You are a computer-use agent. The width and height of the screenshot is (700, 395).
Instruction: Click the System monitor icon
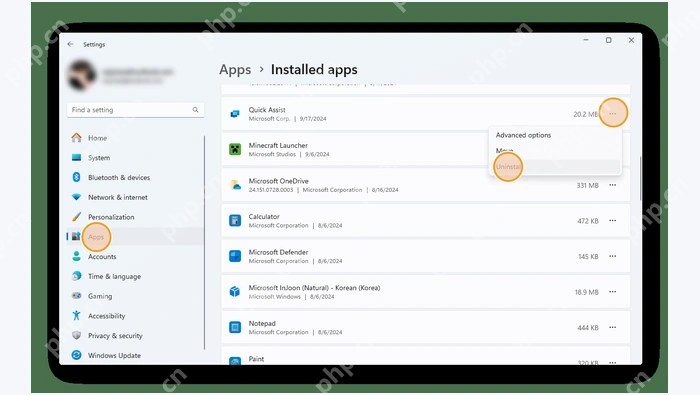76,158
